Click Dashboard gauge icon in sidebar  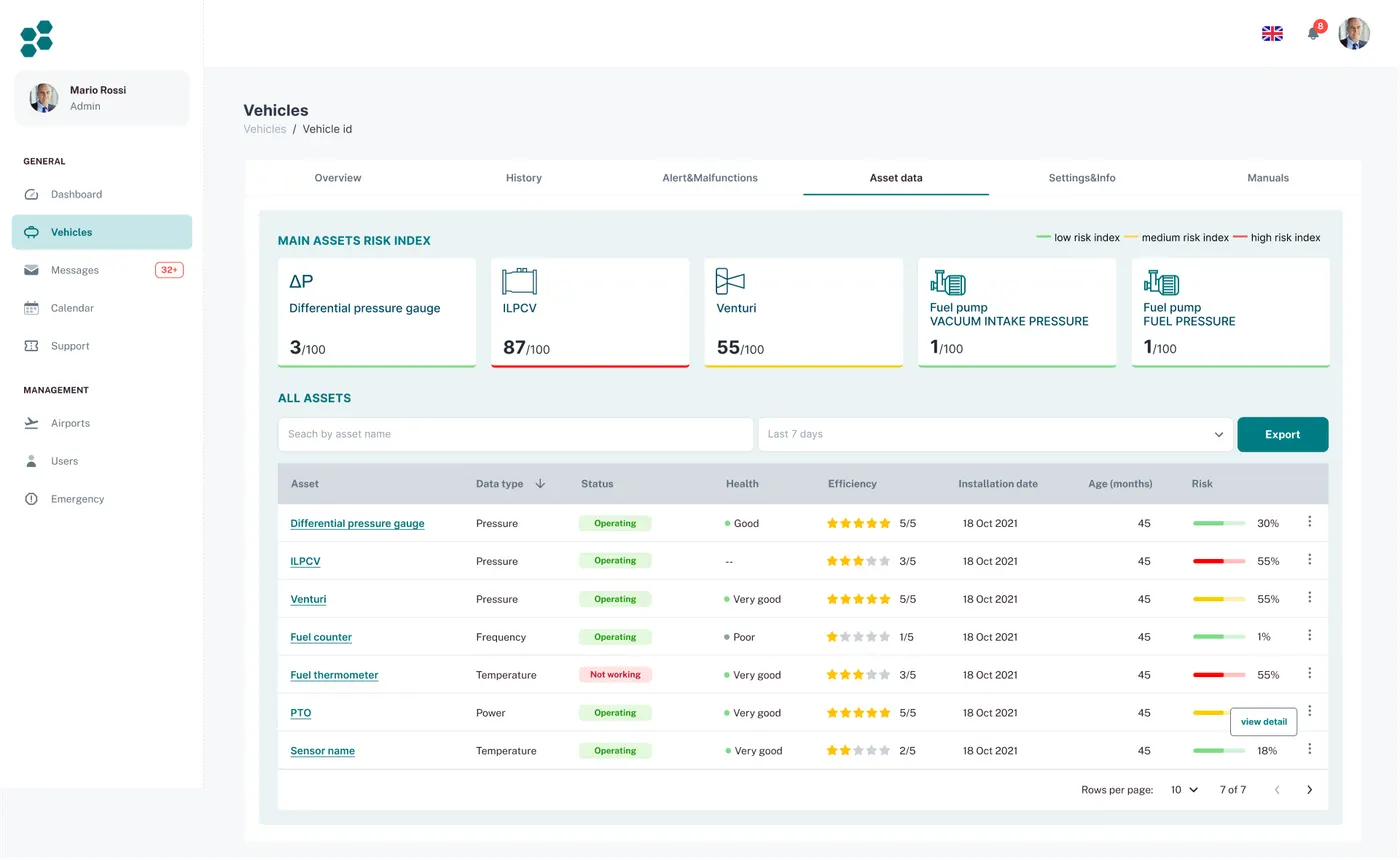coord(31,194)
